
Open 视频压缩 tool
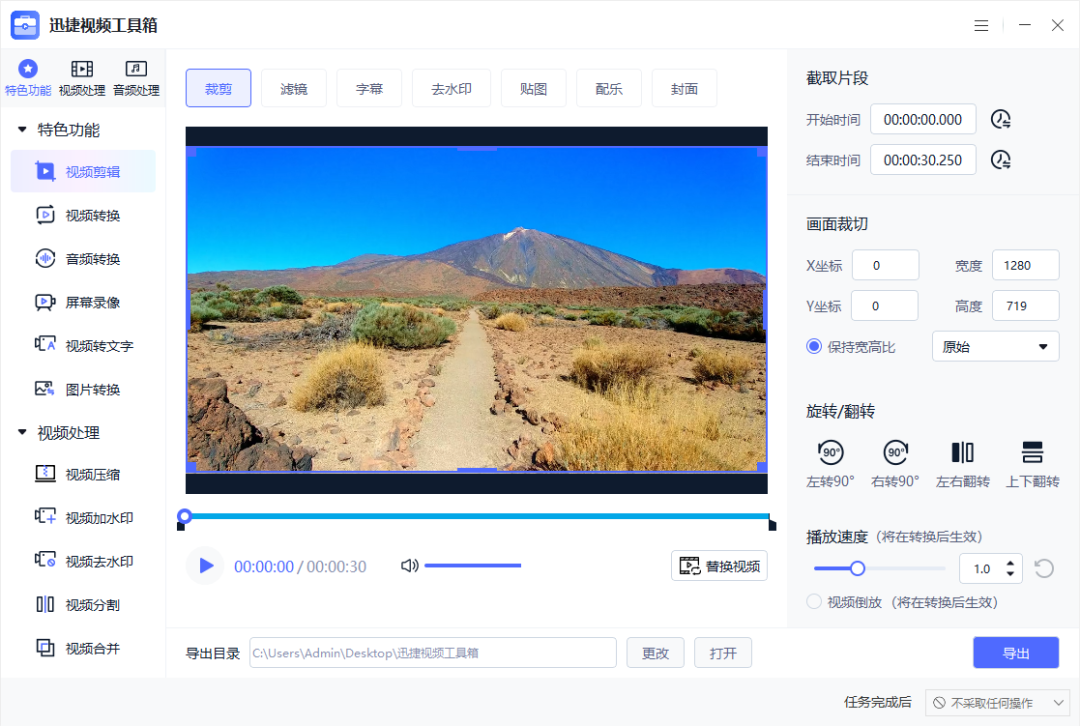click(x=83, y=475)
